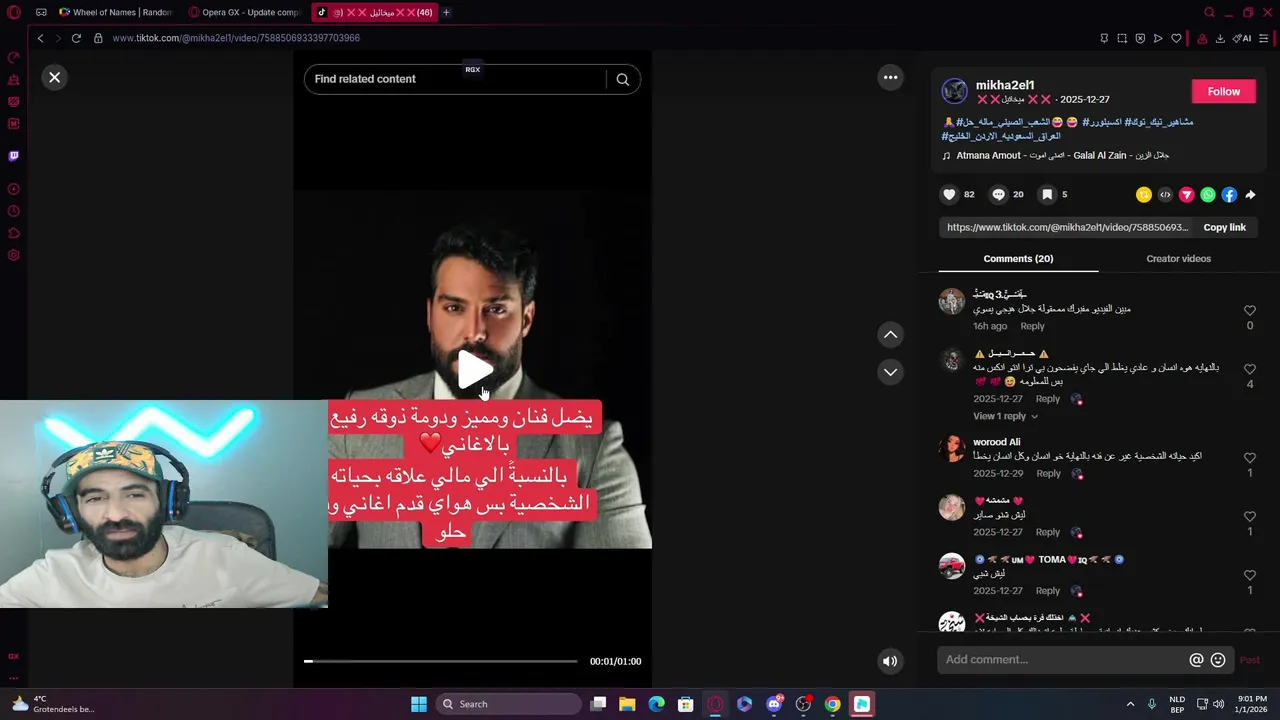Open browser heart bookmark icon

click(1176, 38)
